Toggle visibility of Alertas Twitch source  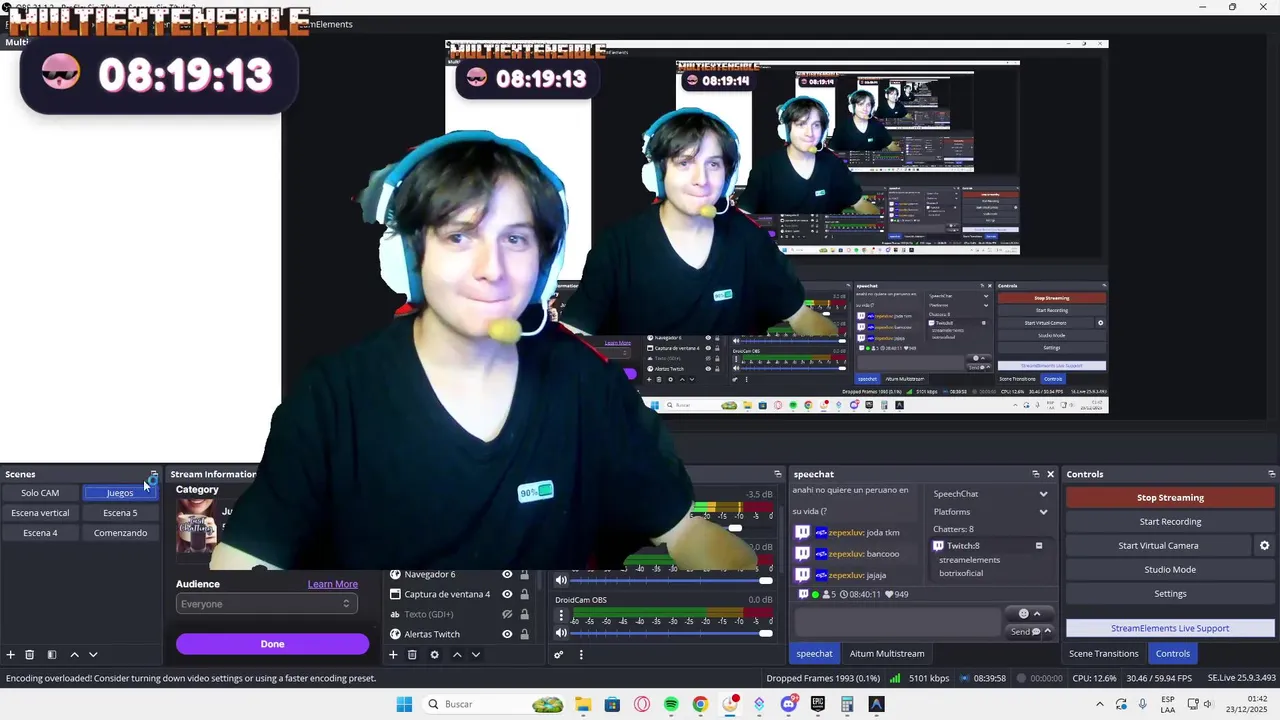[x=507, y=634]
